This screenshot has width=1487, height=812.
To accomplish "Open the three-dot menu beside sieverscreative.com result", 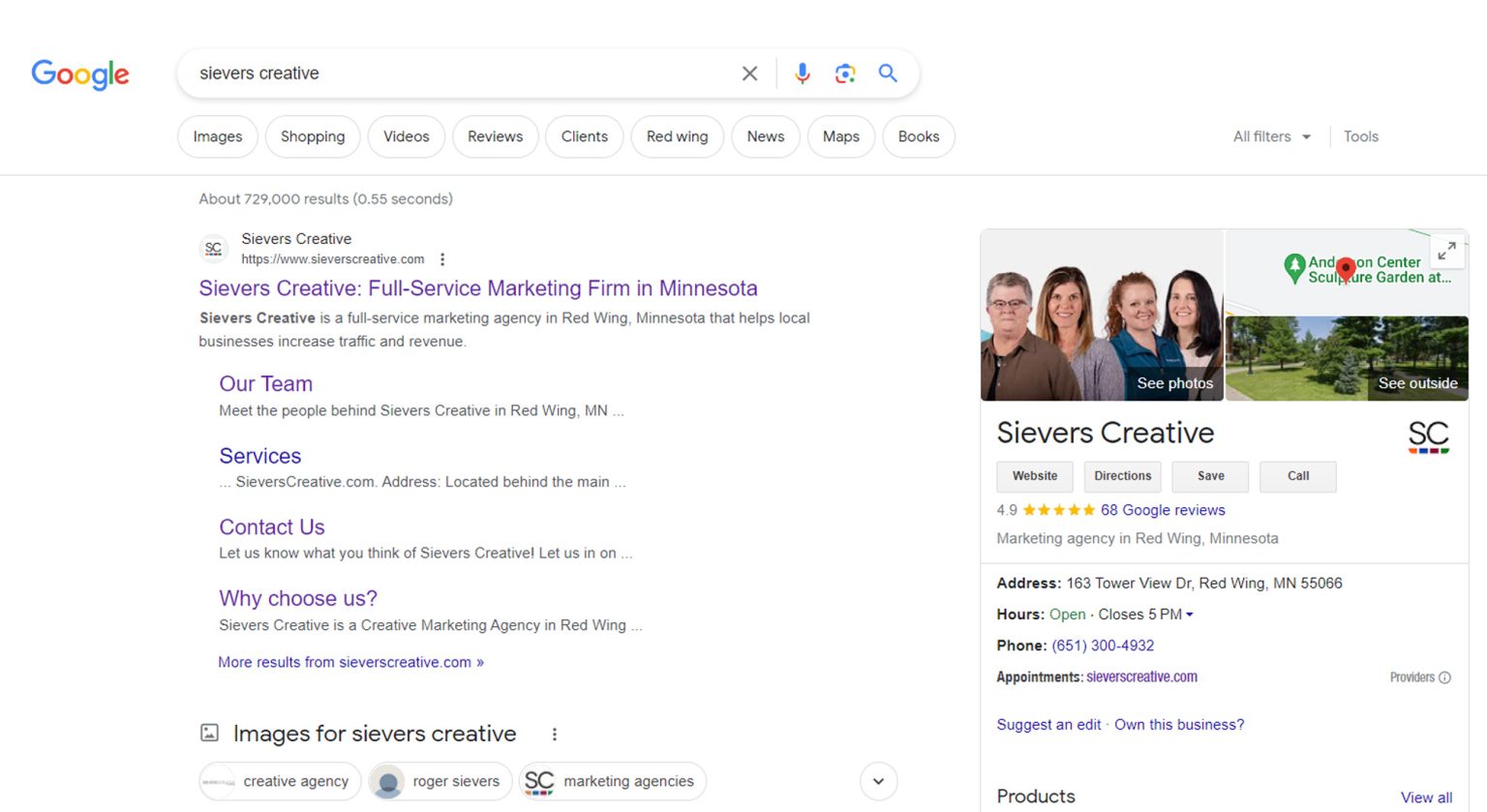I will (442, 258).
